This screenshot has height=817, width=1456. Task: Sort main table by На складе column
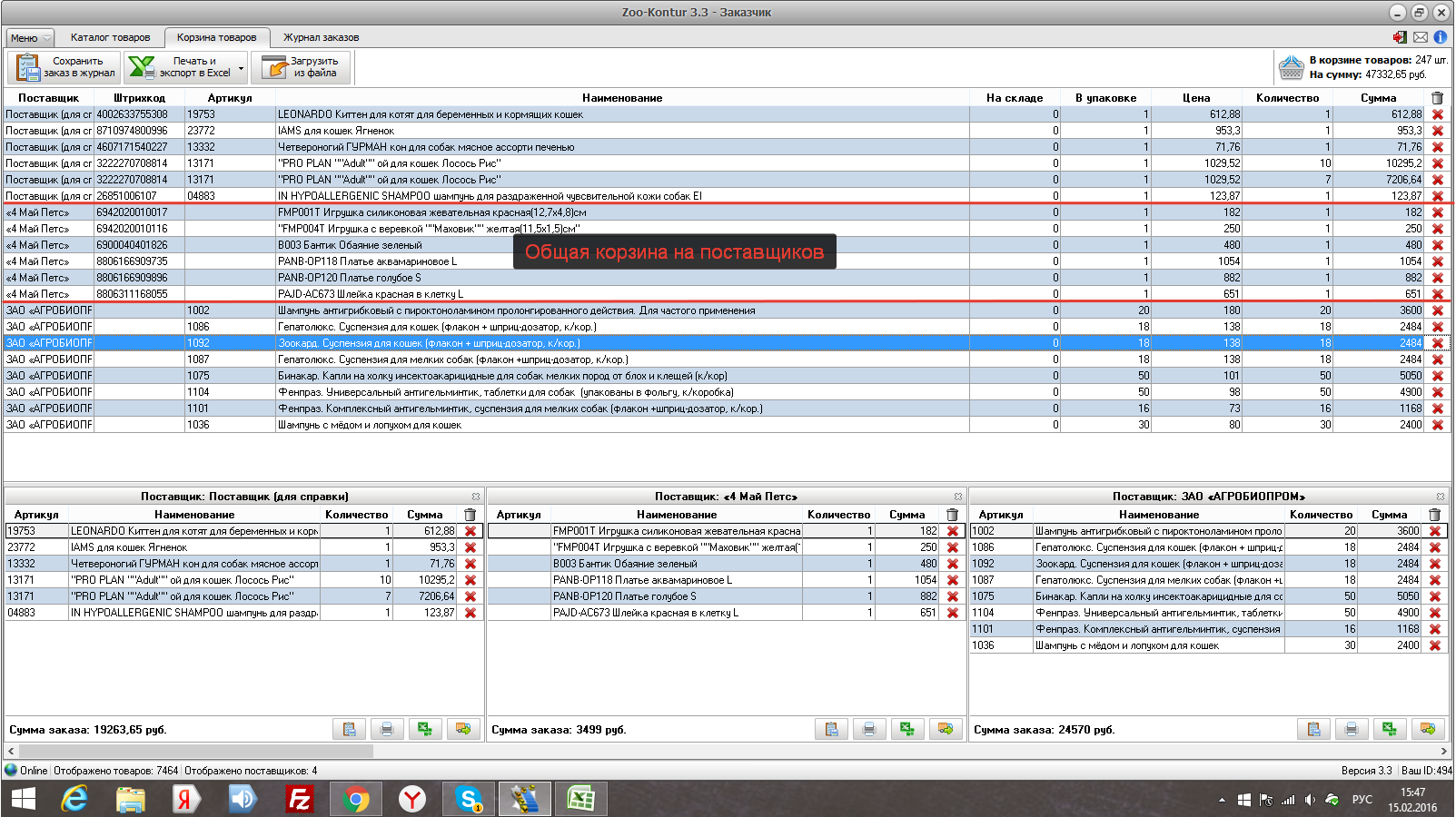tap(1015, 97)
